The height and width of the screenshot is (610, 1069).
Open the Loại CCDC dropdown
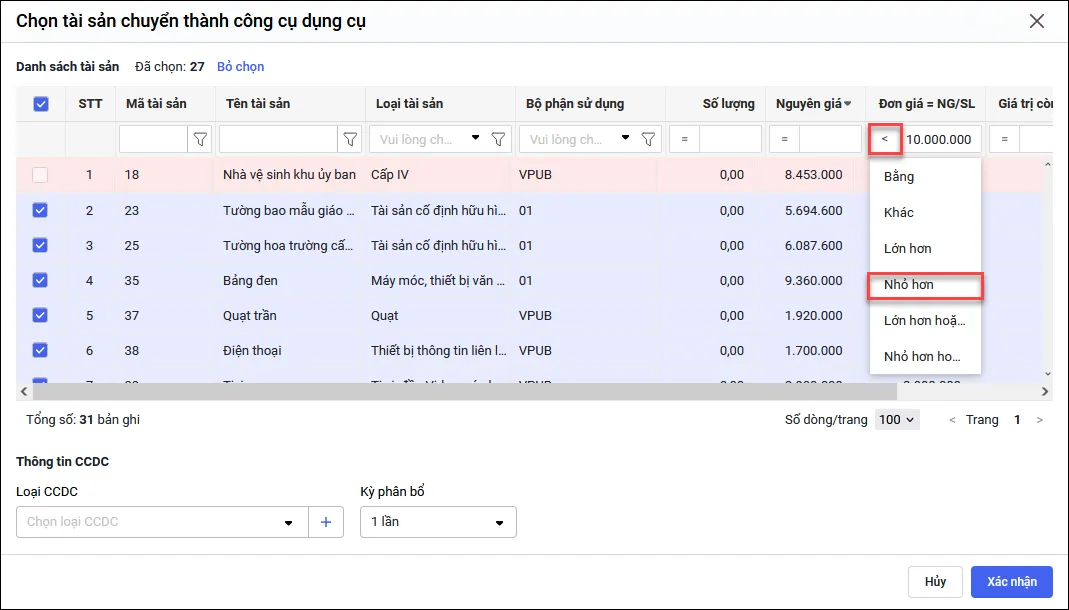click(x=289, y=522)
